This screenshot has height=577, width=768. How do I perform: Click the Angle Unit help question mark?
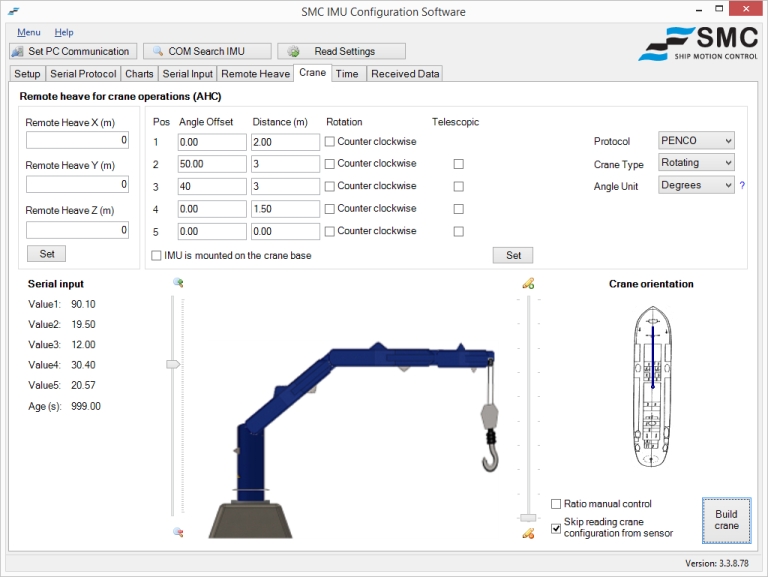click(x=743, y=185)
